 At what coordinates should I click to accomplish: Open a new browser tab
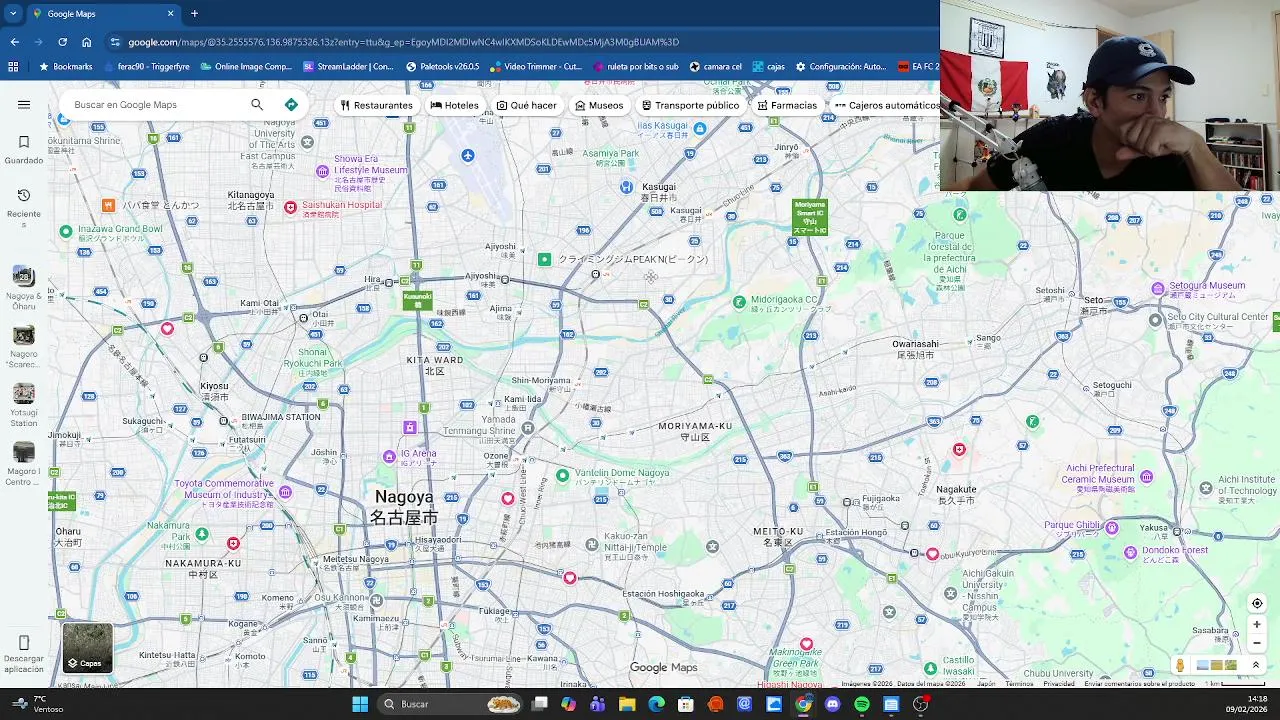pos(194,13)
